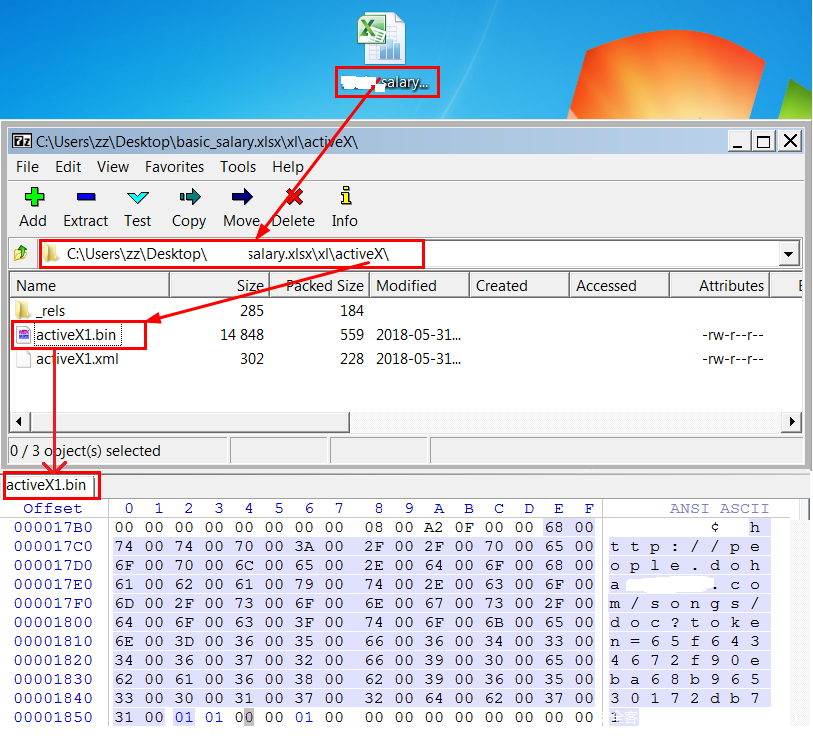Image resolution: width=813 pixels, height=736 pixels.
Task: Click the Extract minus icon
Action: 85,197
